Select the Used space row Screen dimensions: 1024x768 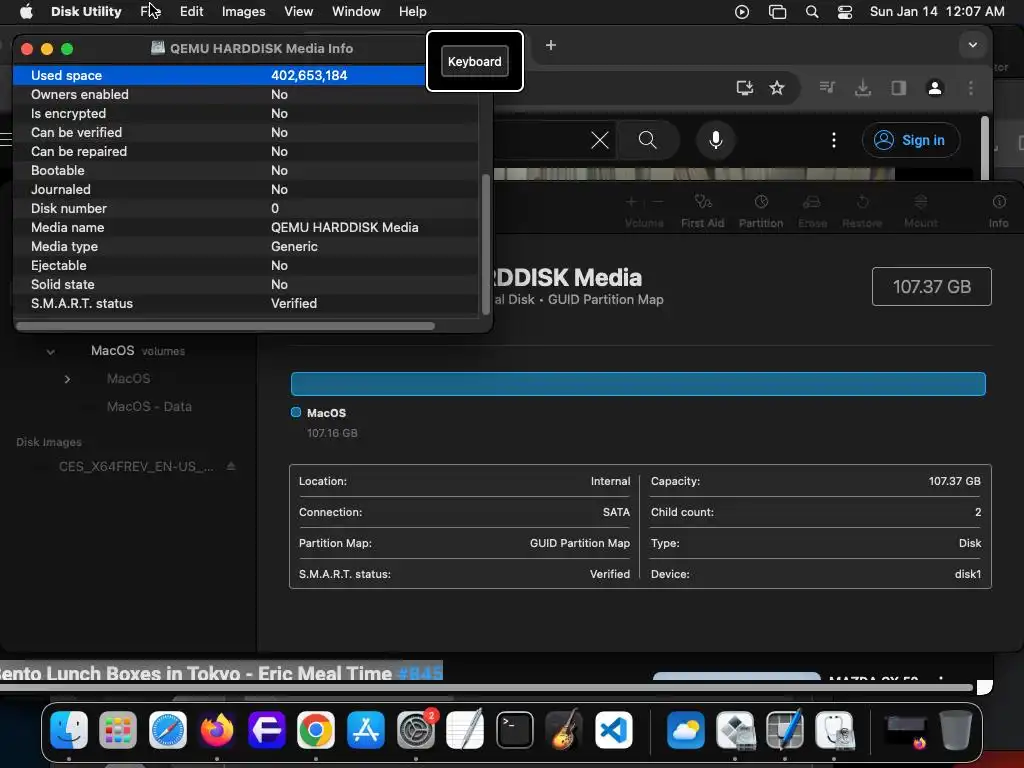pos(247,75)
